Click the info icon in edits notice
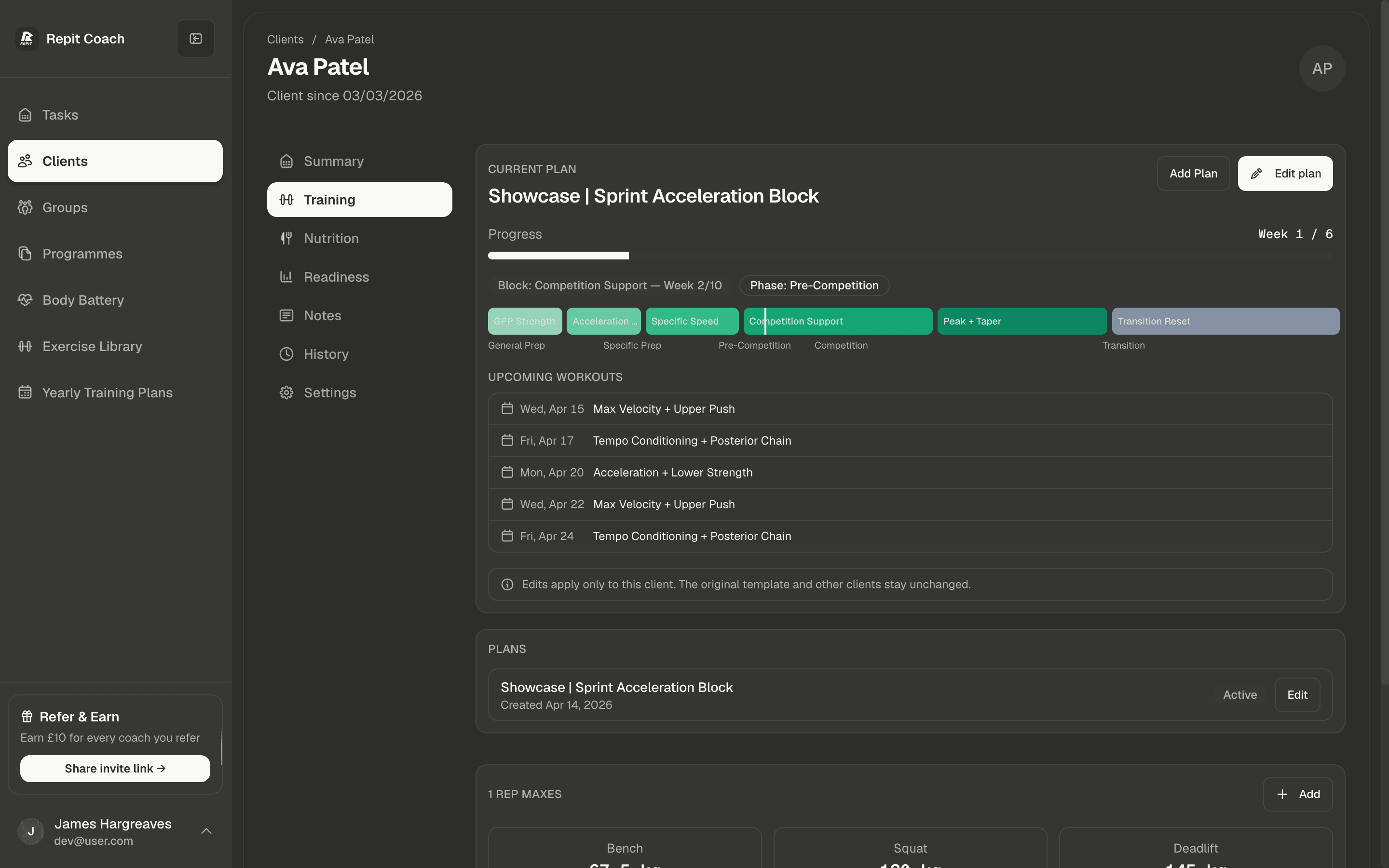This screenshot has width=1389, height=868. pos(507,584)
